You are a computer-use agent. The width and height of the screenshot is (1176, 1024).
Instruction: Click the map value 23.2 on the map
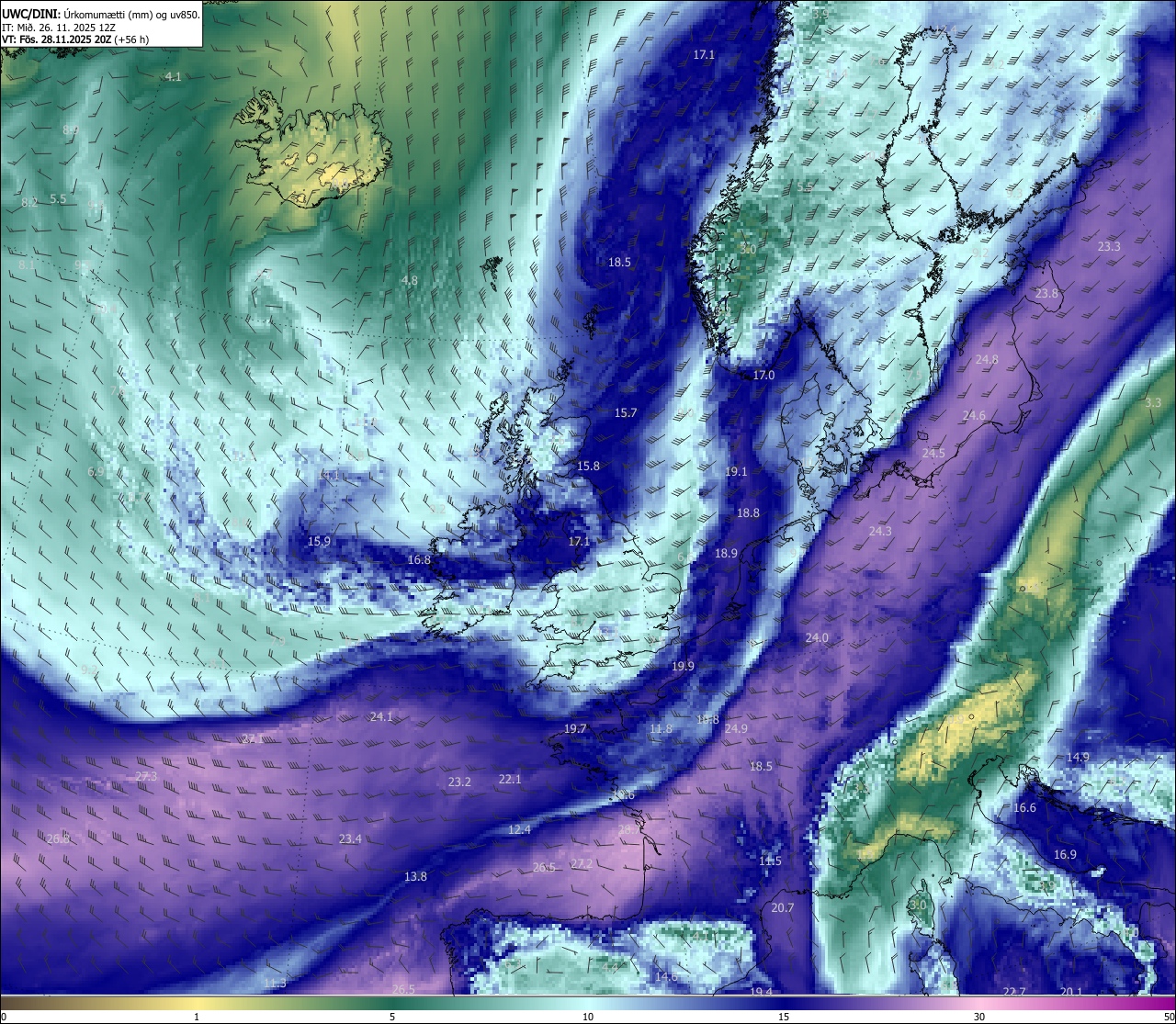point(459,782)
